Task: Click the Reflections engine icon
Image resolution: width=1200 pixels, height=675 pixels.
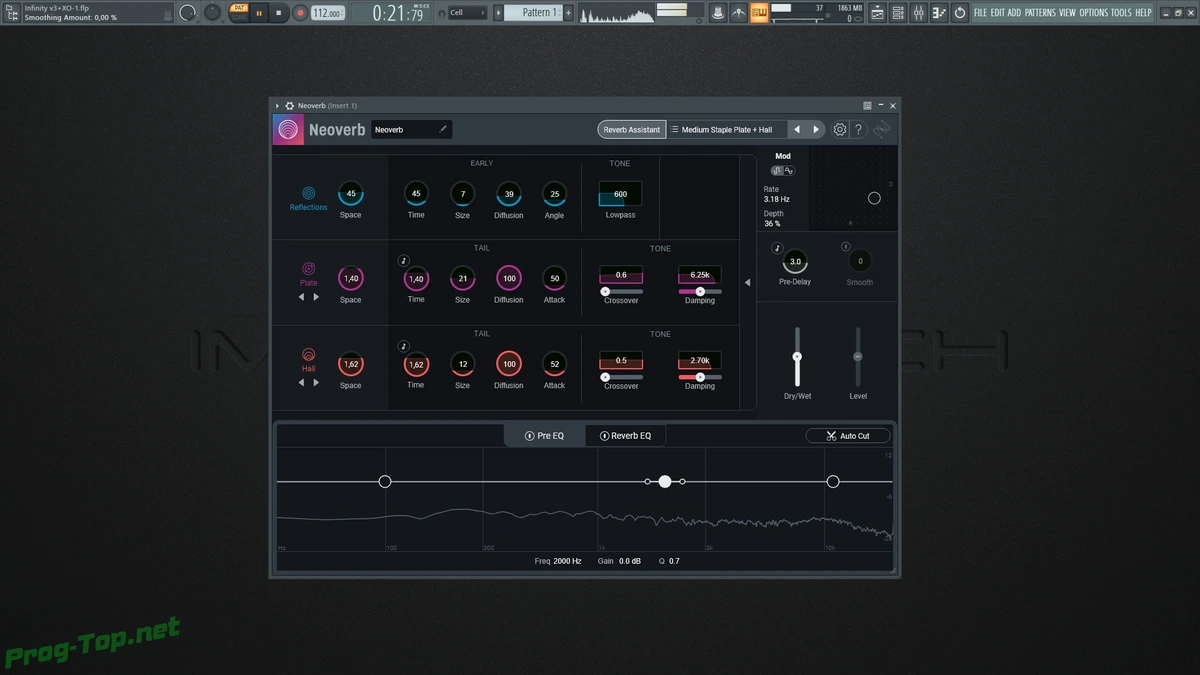Action: click(308, 193)
